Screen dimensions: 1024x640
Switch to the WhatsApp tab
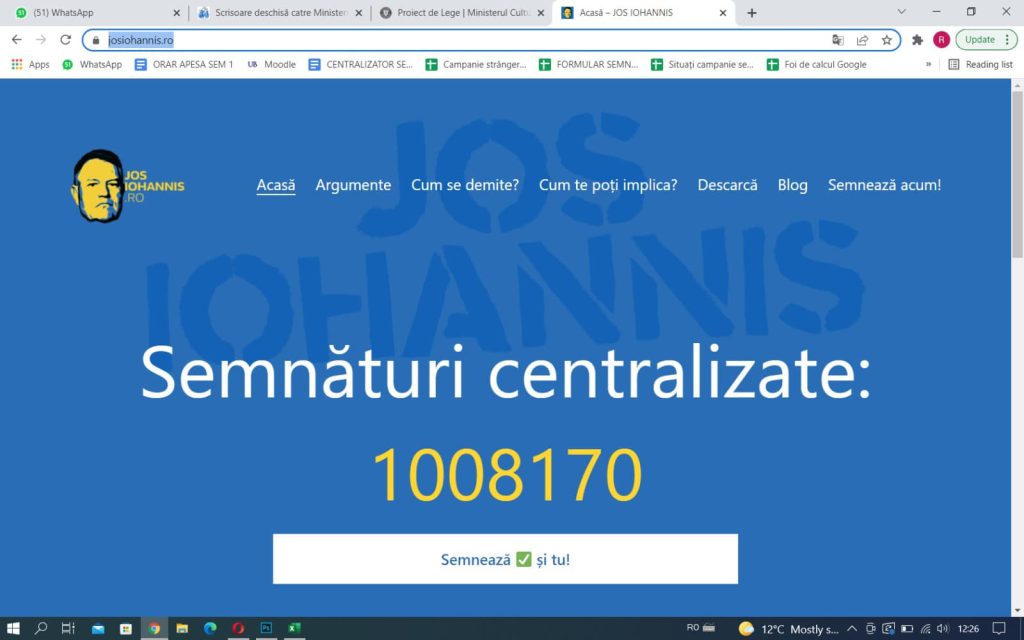click(x=96, y=12)
